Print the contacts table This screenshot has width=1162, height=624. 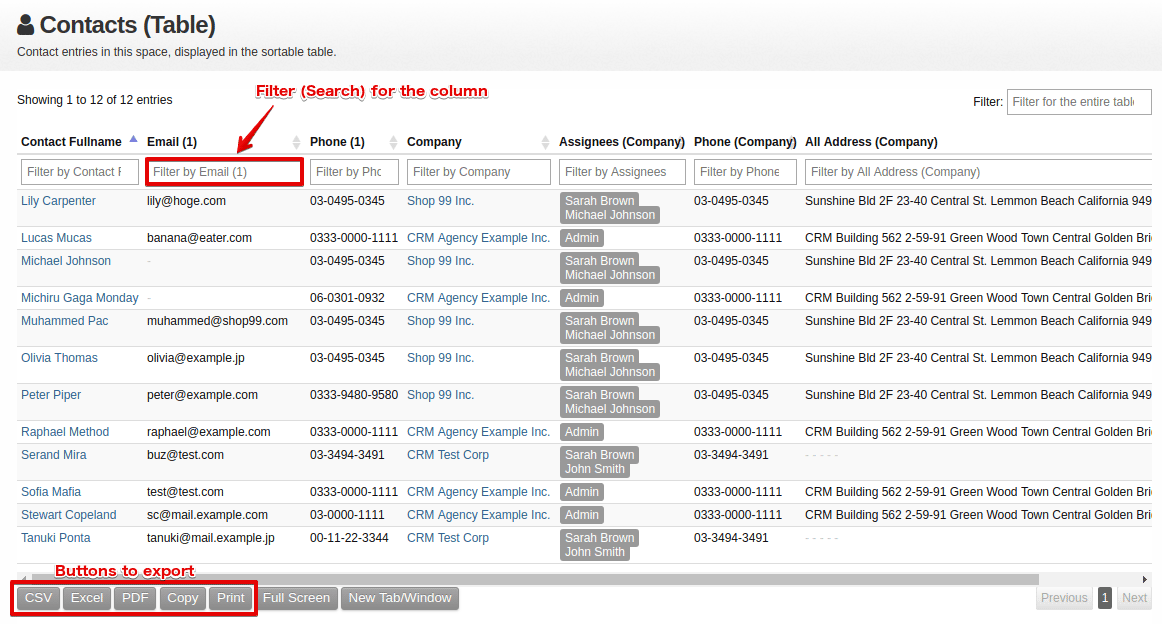click(x=230, y=598)
